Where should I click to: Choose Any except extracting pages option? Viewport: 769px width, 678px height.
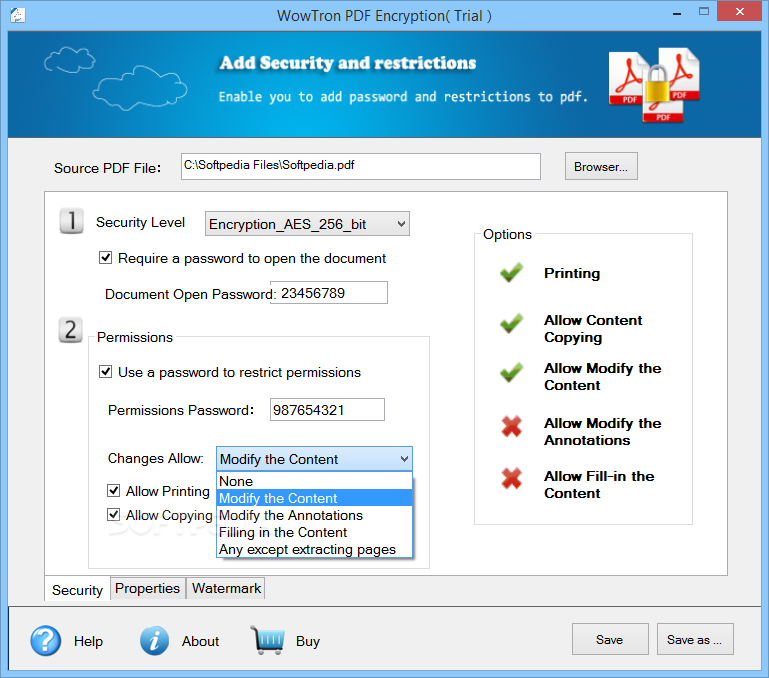coord(314,549)
